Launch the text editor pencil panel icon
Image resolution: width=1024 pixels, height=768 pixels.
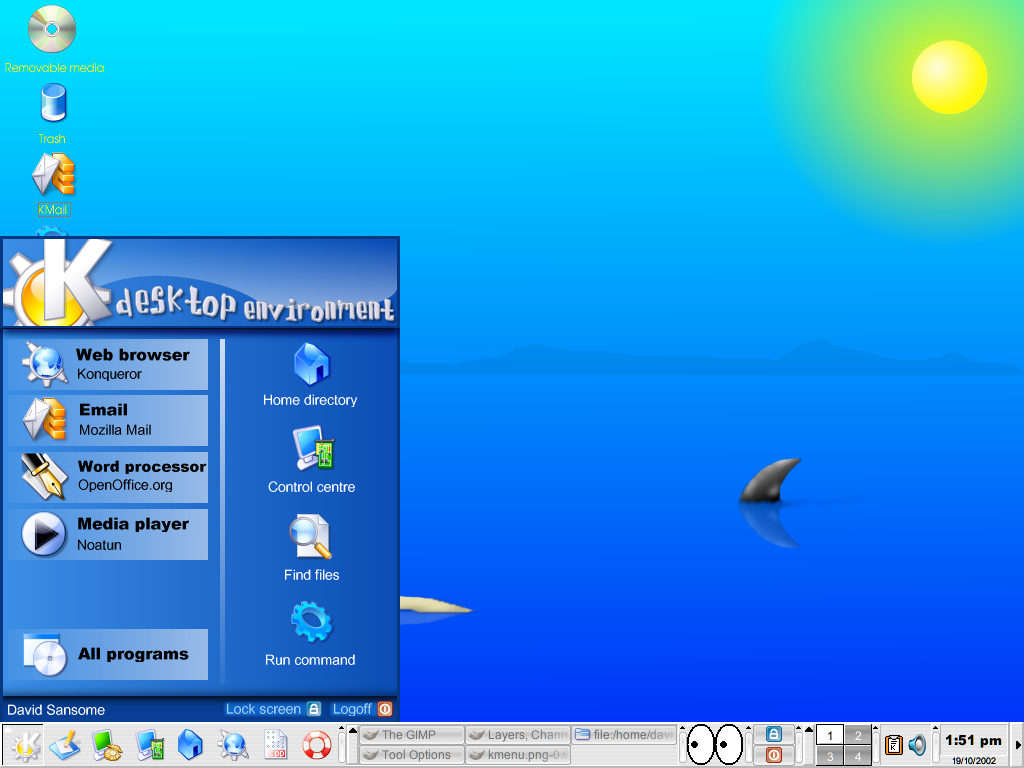point(65,745)
